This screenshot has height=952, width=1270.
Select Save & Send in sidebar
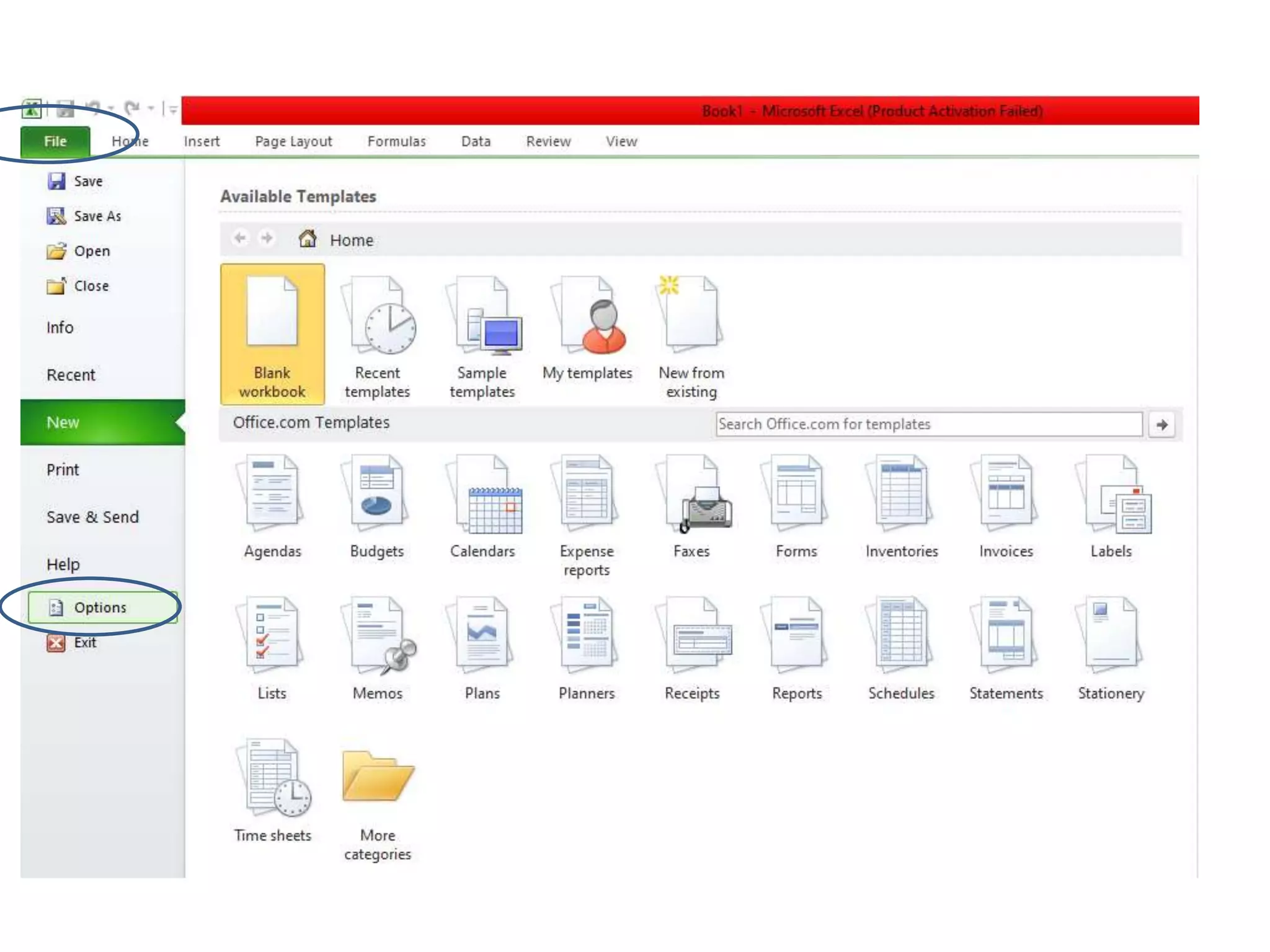pyautogui.click(x=92, y=517)
